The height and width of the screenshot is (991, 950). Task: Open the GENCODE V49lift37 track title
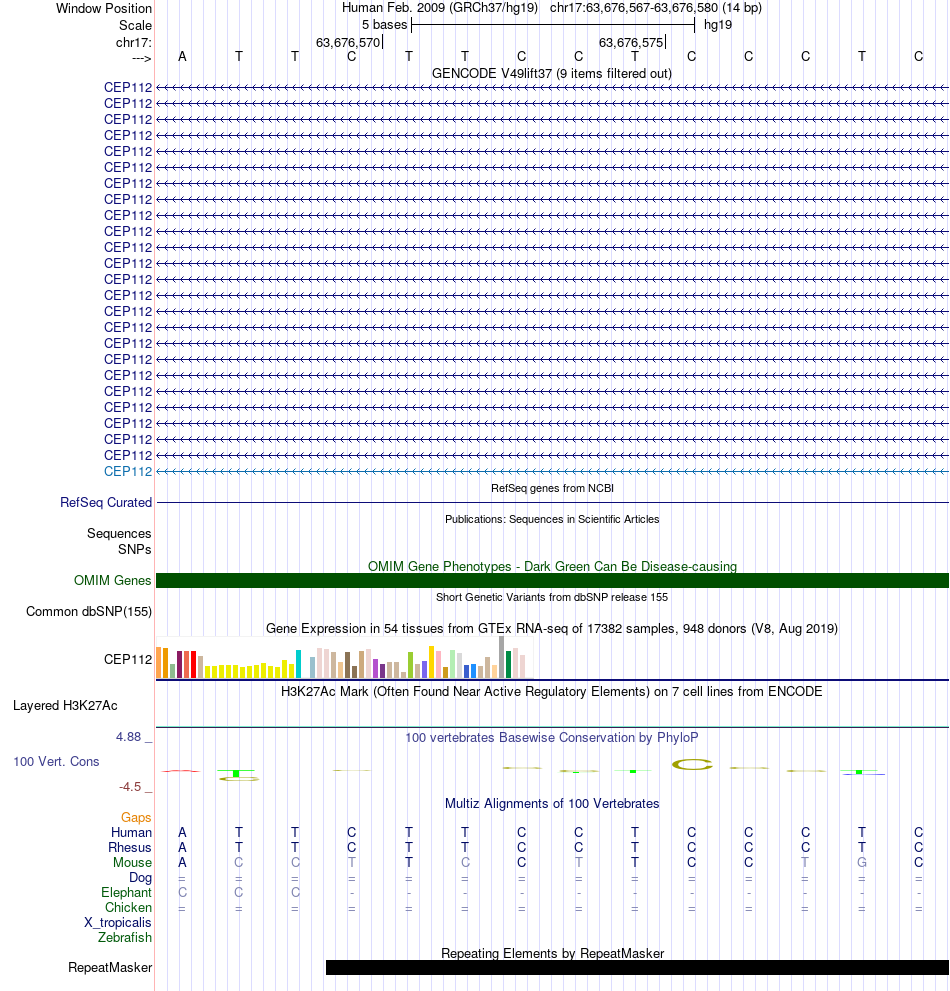[x=552, y=73]
